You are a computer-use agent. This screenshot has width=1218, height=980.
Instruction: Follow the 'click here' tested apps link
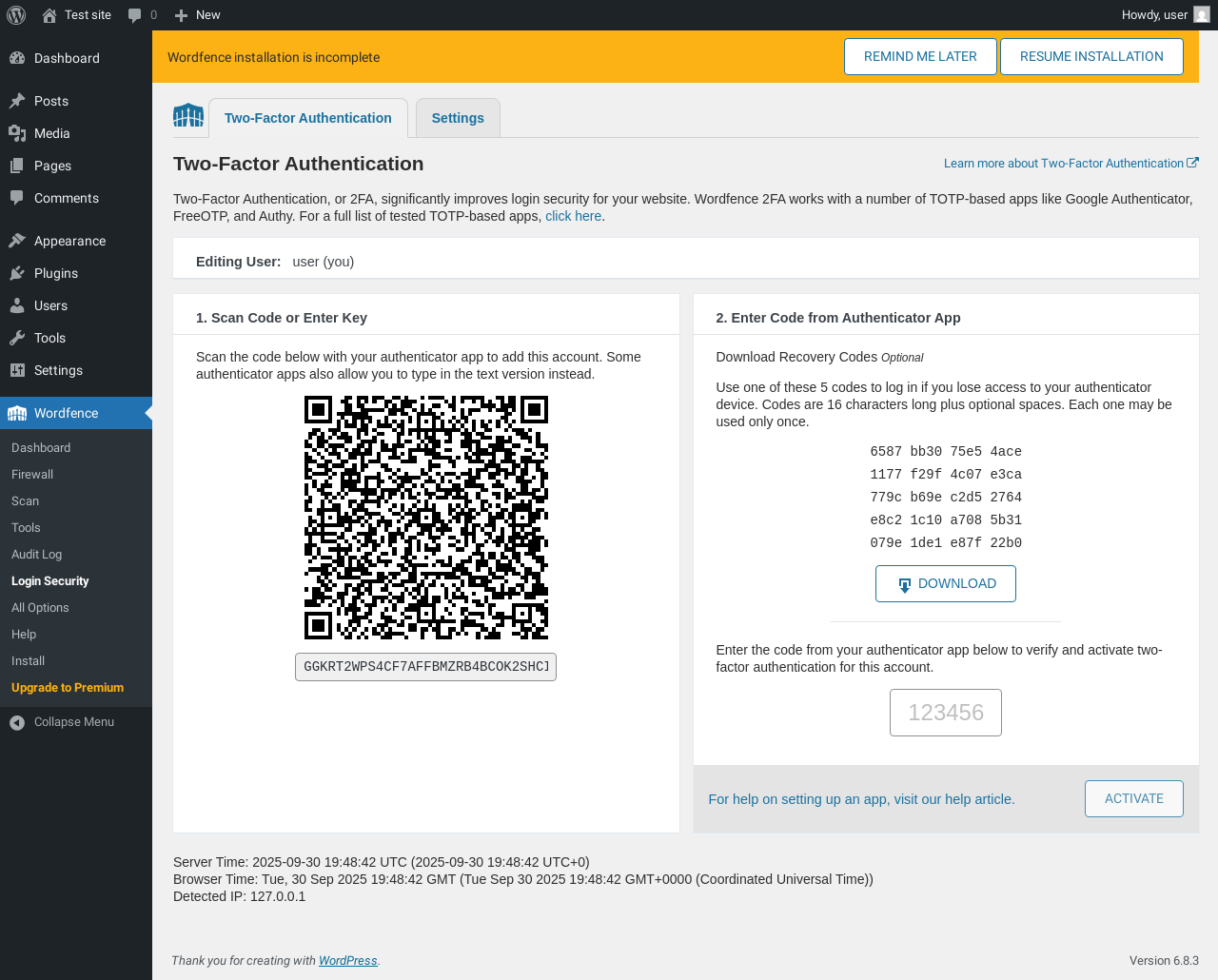pos(573,216)
